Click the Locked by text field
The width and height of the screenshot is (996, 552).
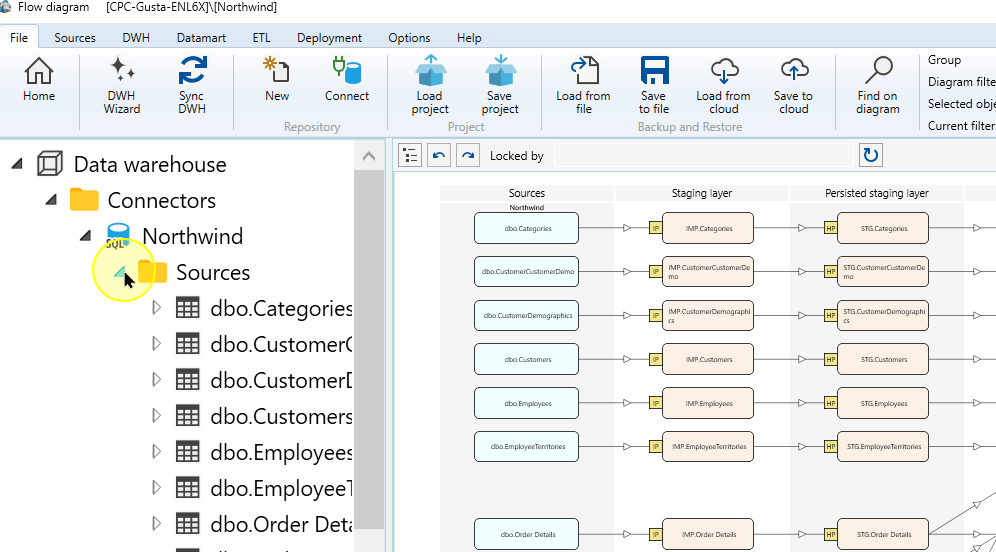click(703, 156)
